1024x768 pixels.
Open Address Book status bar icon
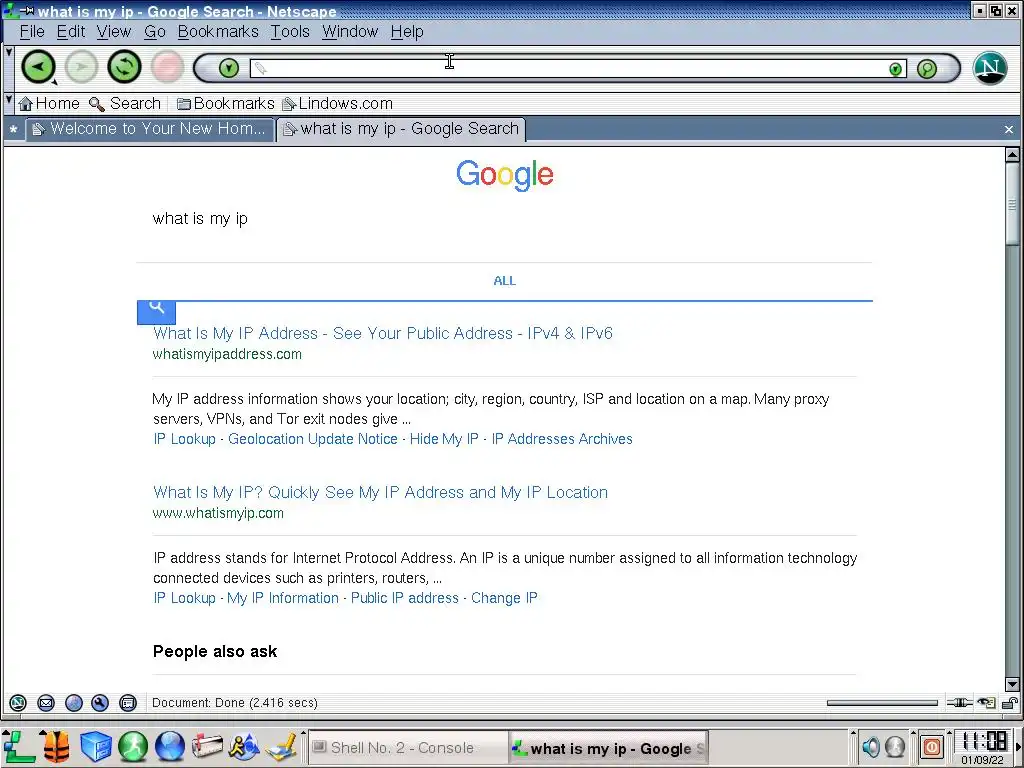click(x=128, y=703)
